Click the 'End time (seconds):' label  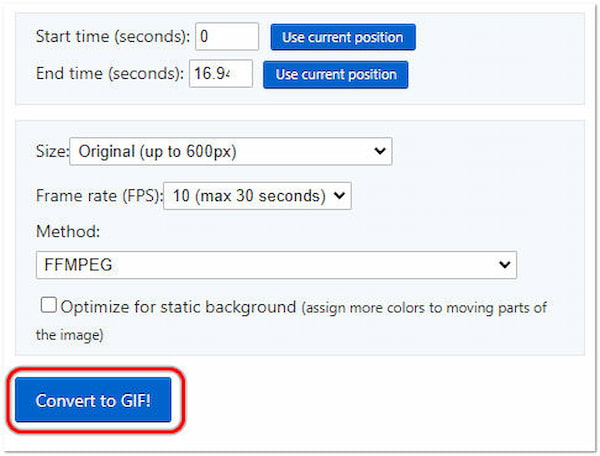(x=110, y=73)
